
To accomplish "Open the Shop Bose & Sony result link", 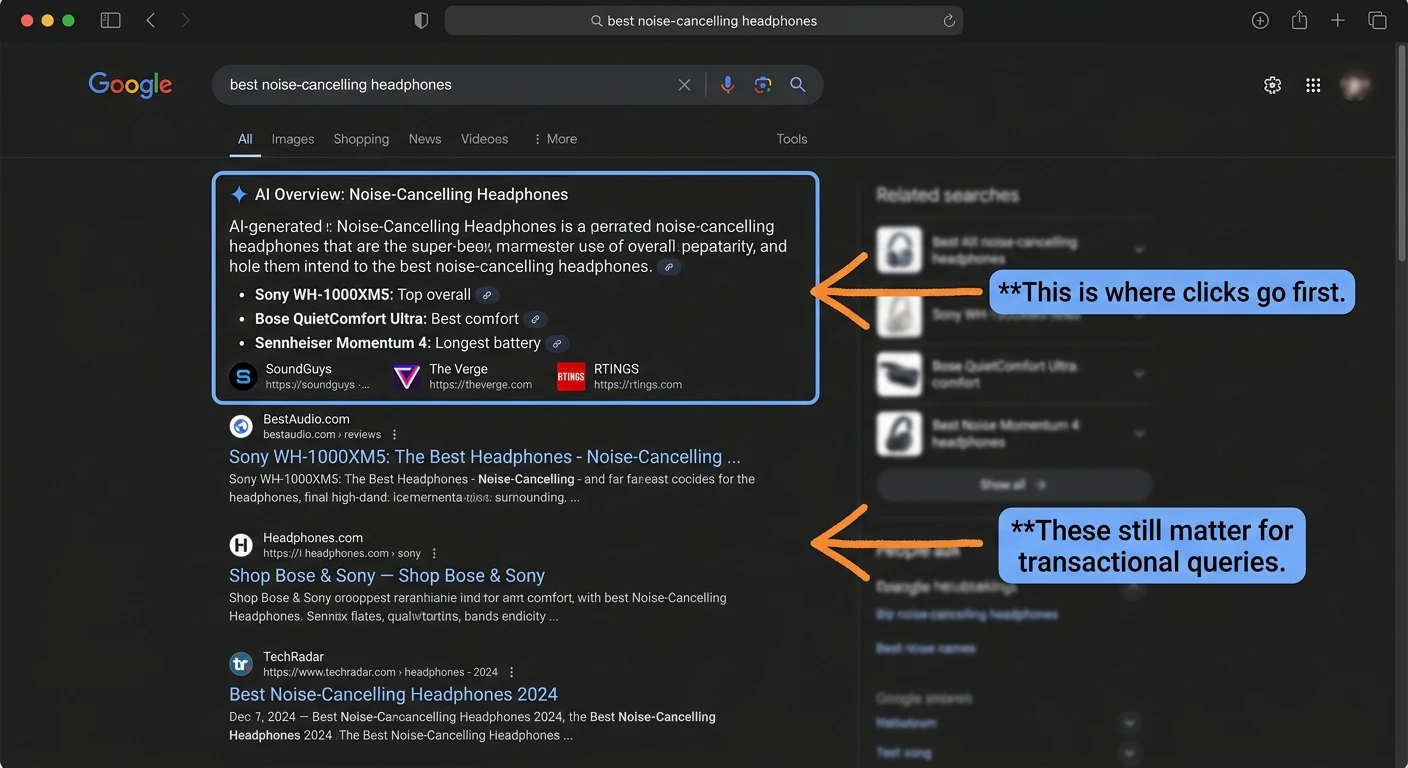I will tap(387, 576).
